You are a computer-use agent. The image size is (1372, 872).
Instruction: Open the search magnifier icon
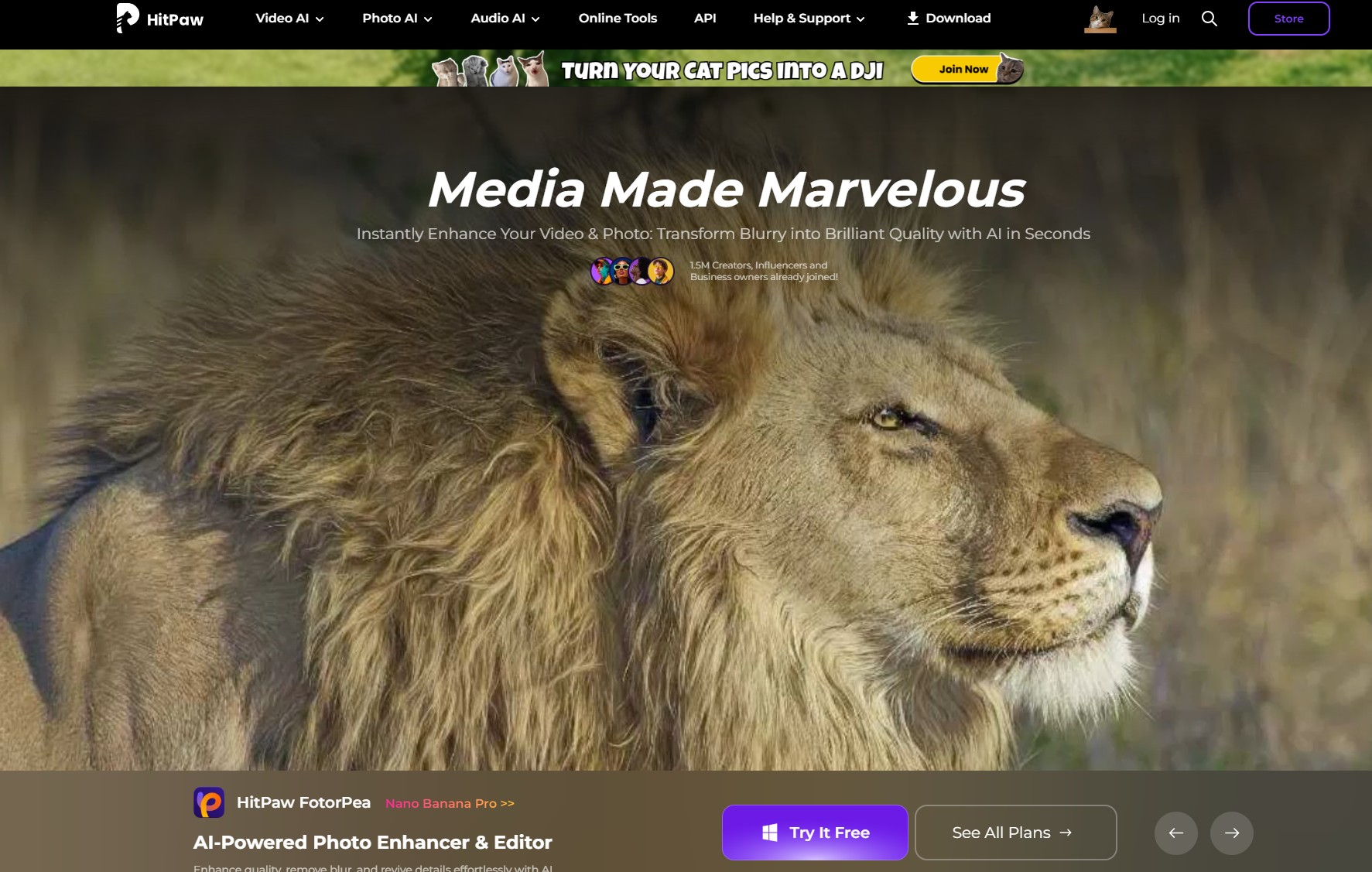pyautogui.click(x=1209, y=19)
